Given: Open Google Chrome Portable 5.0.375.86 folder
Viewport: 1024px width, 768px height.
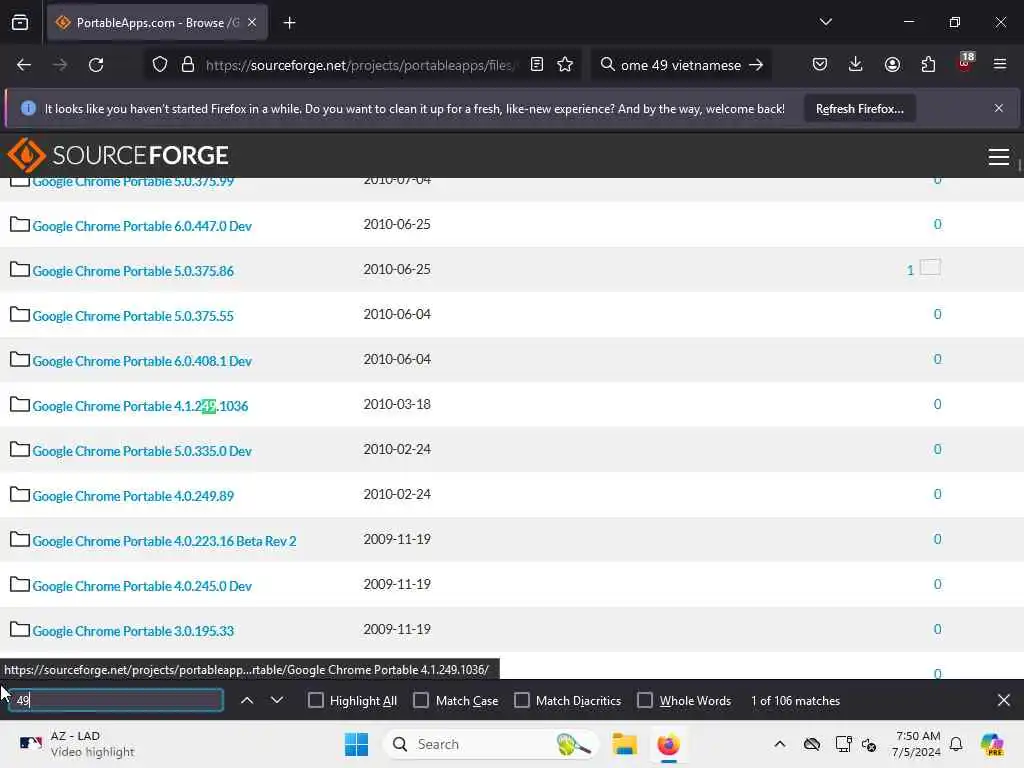Looking at the screenshot, I should click(133, 271).
